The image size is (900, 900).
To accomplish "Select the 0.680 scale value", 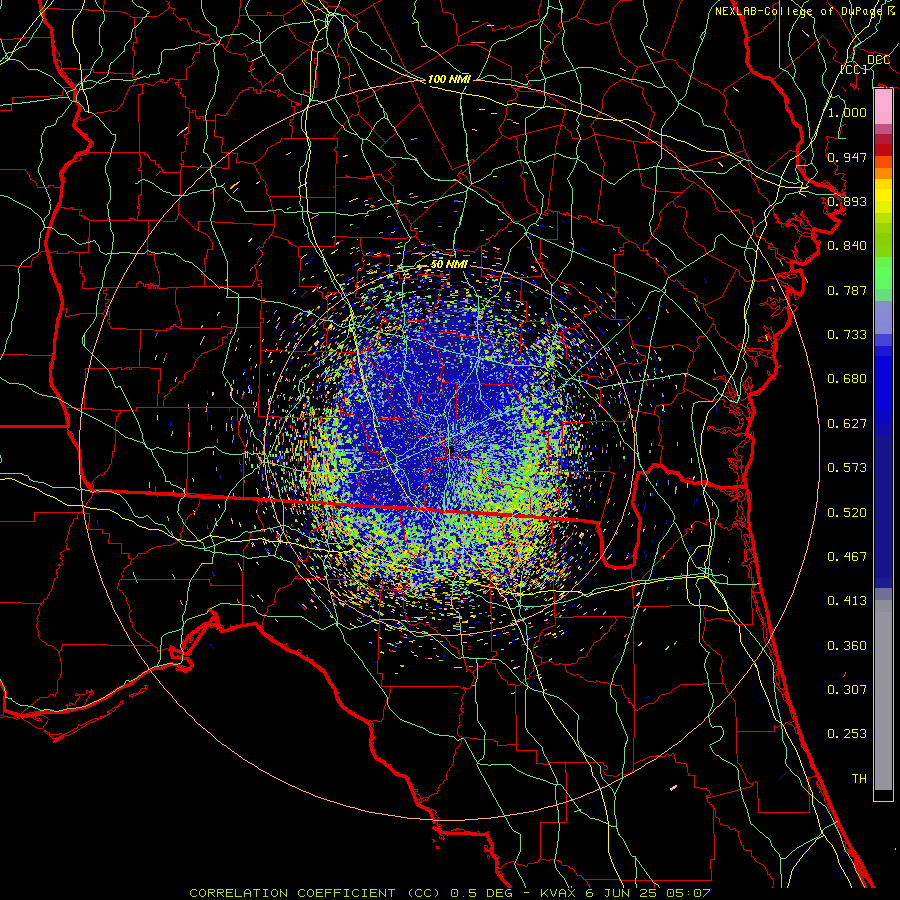I will click(847, 379).
